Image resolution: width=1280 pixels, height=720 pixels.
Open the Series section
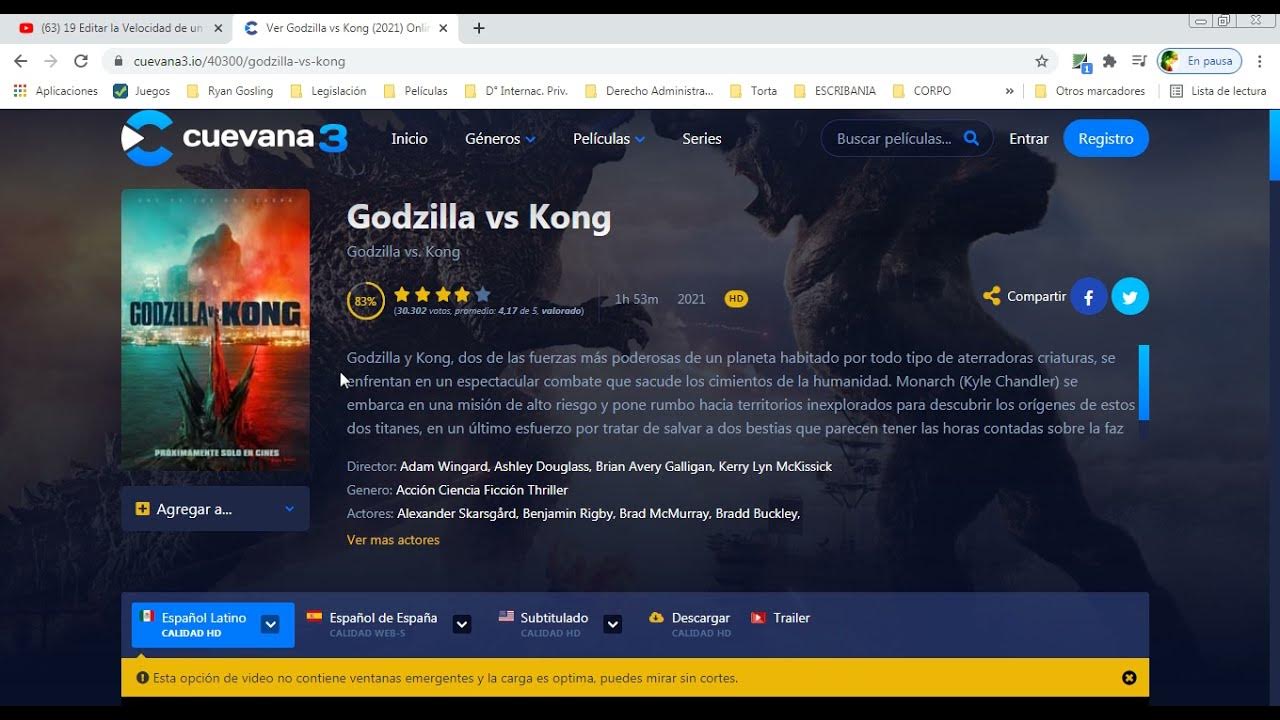click(702, 139)
